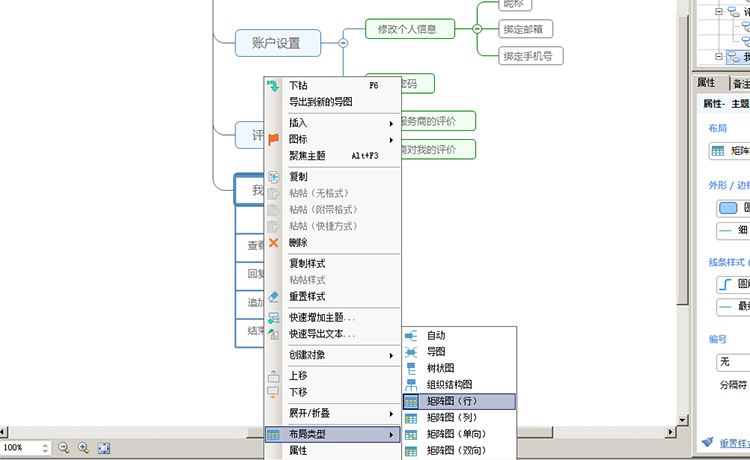
Task: Click the 导图 map layout icon
Action: pyautogui.click(x=411, y=352)
